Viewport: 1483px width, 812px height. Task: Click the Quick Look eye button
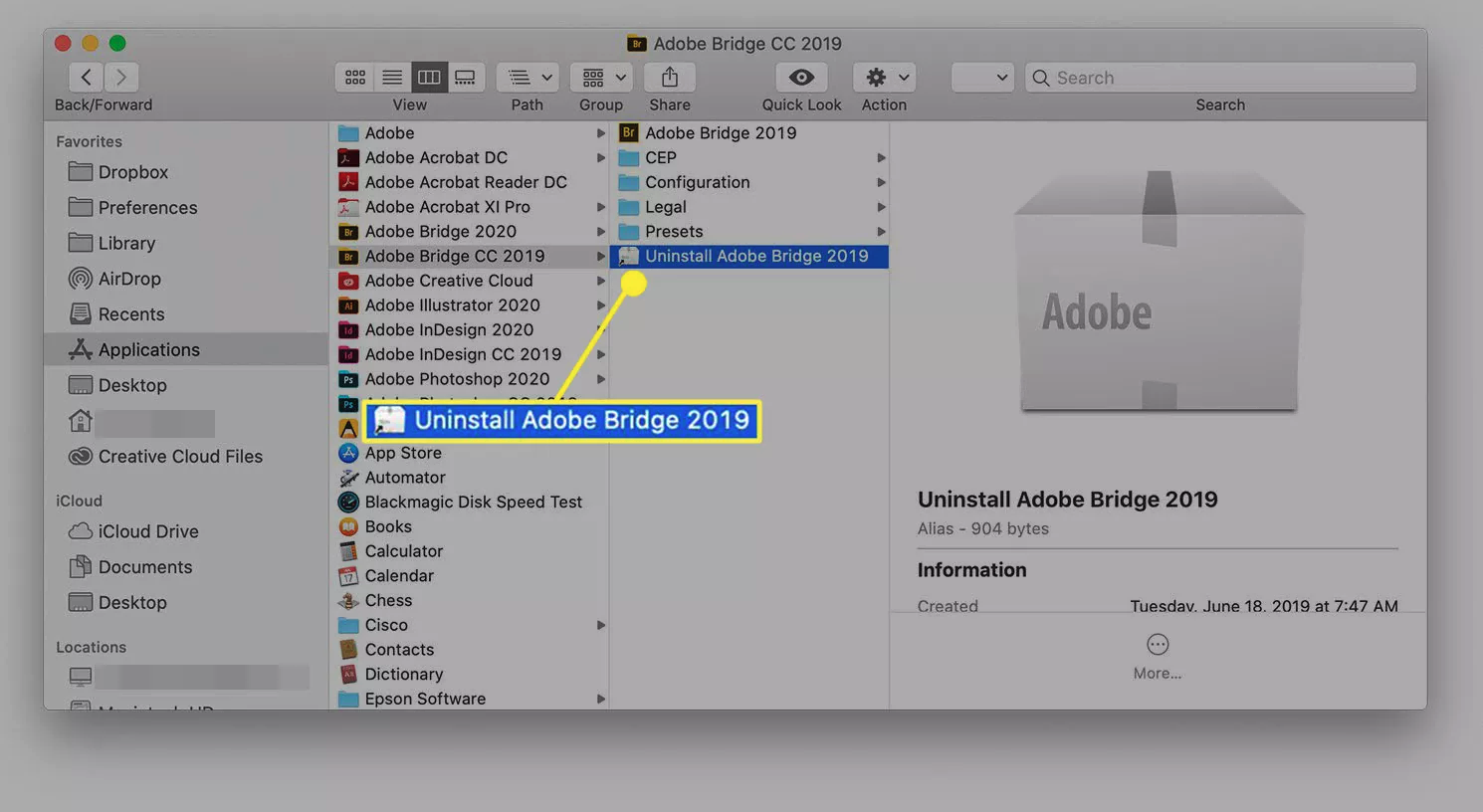801,77
